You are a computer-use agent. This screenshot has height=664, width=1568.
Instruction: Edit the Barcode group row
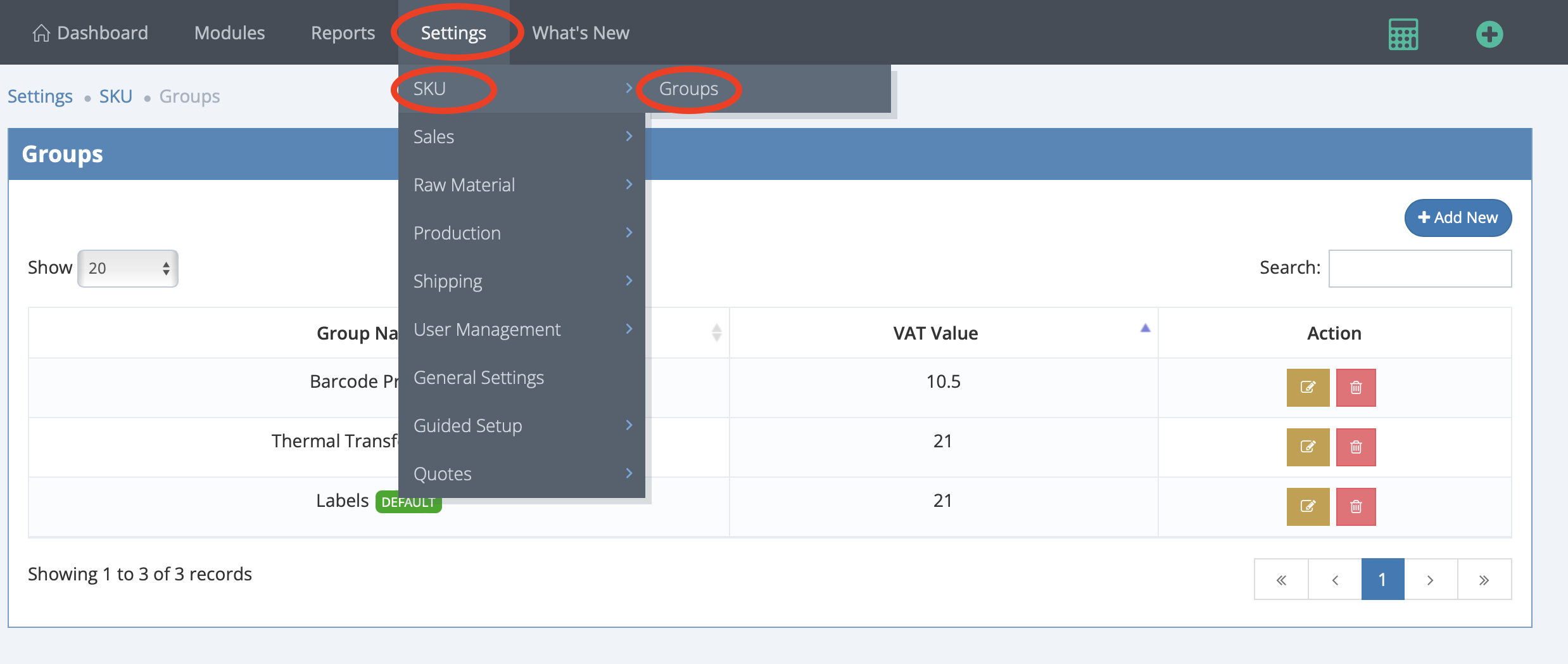(x=1307, y=387)
